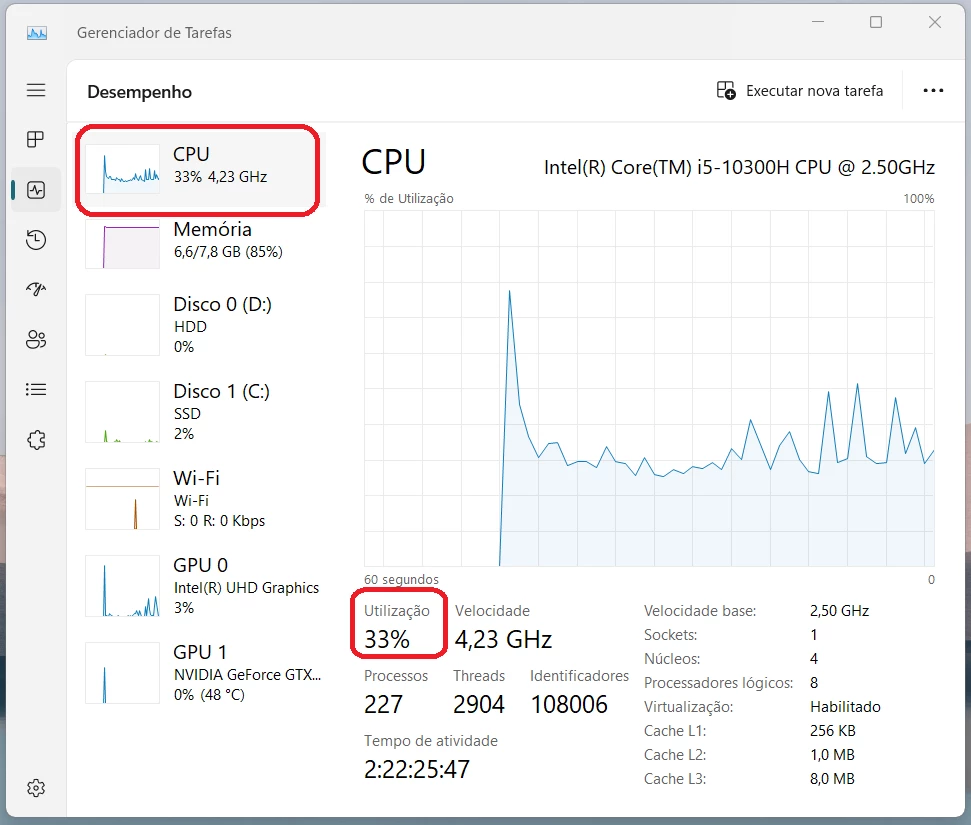Viewport: 971px width, 825px height.
Task: Select Disco 1 (C:) SSD entry
Action: pyautogui.click(x=203, y=411)
